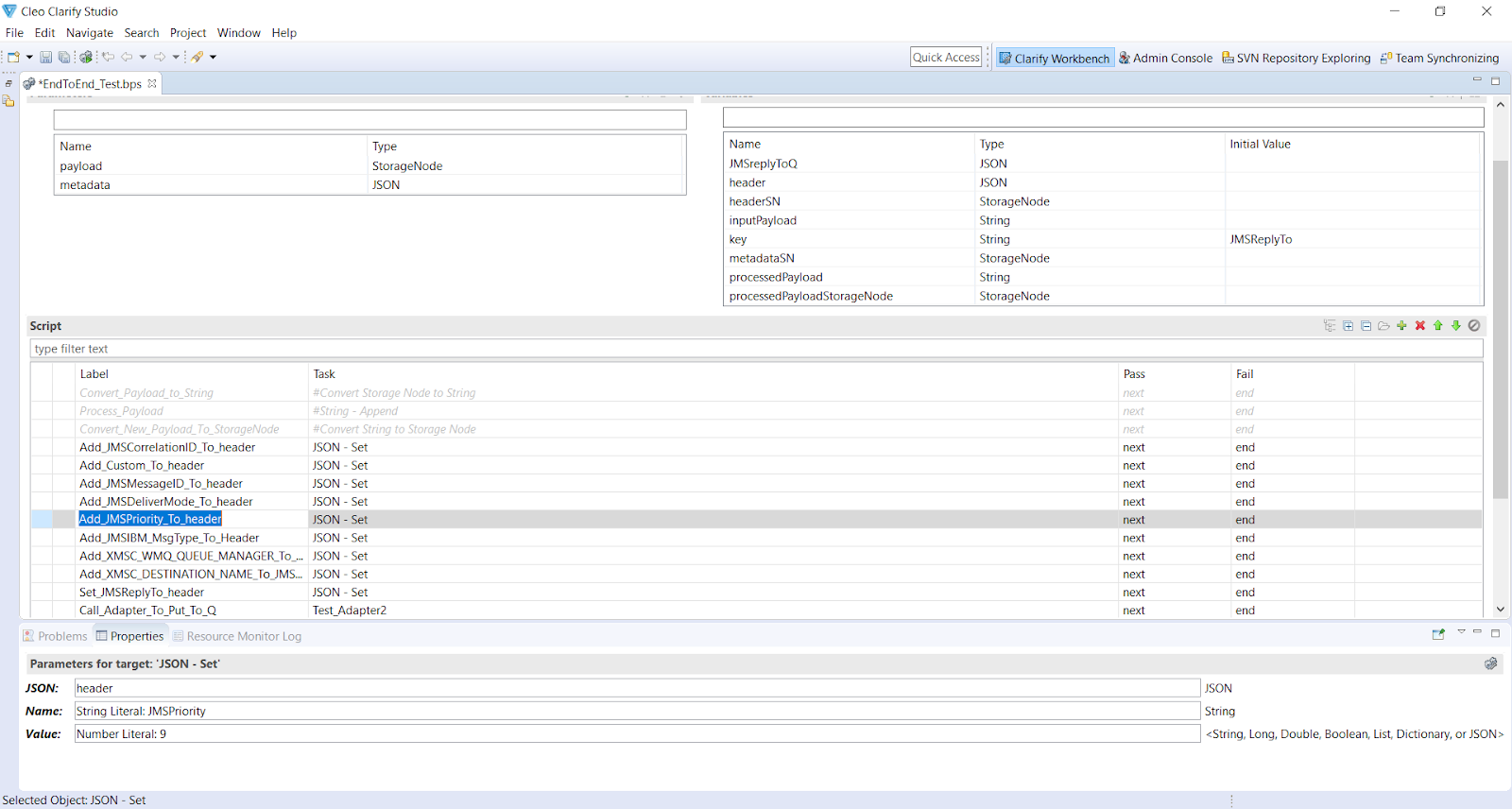
Task: Open the File menu
Action: (14, 32)
